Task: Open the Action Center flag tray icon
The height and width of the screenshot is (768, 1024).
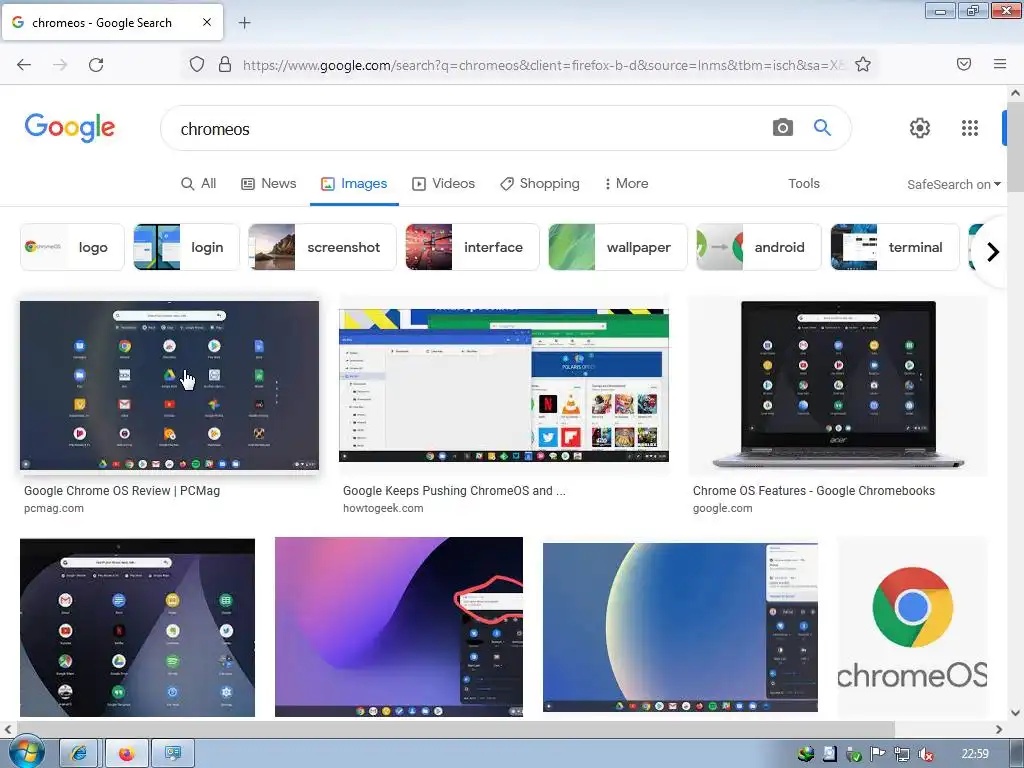Action: click(x=877, y=754)
